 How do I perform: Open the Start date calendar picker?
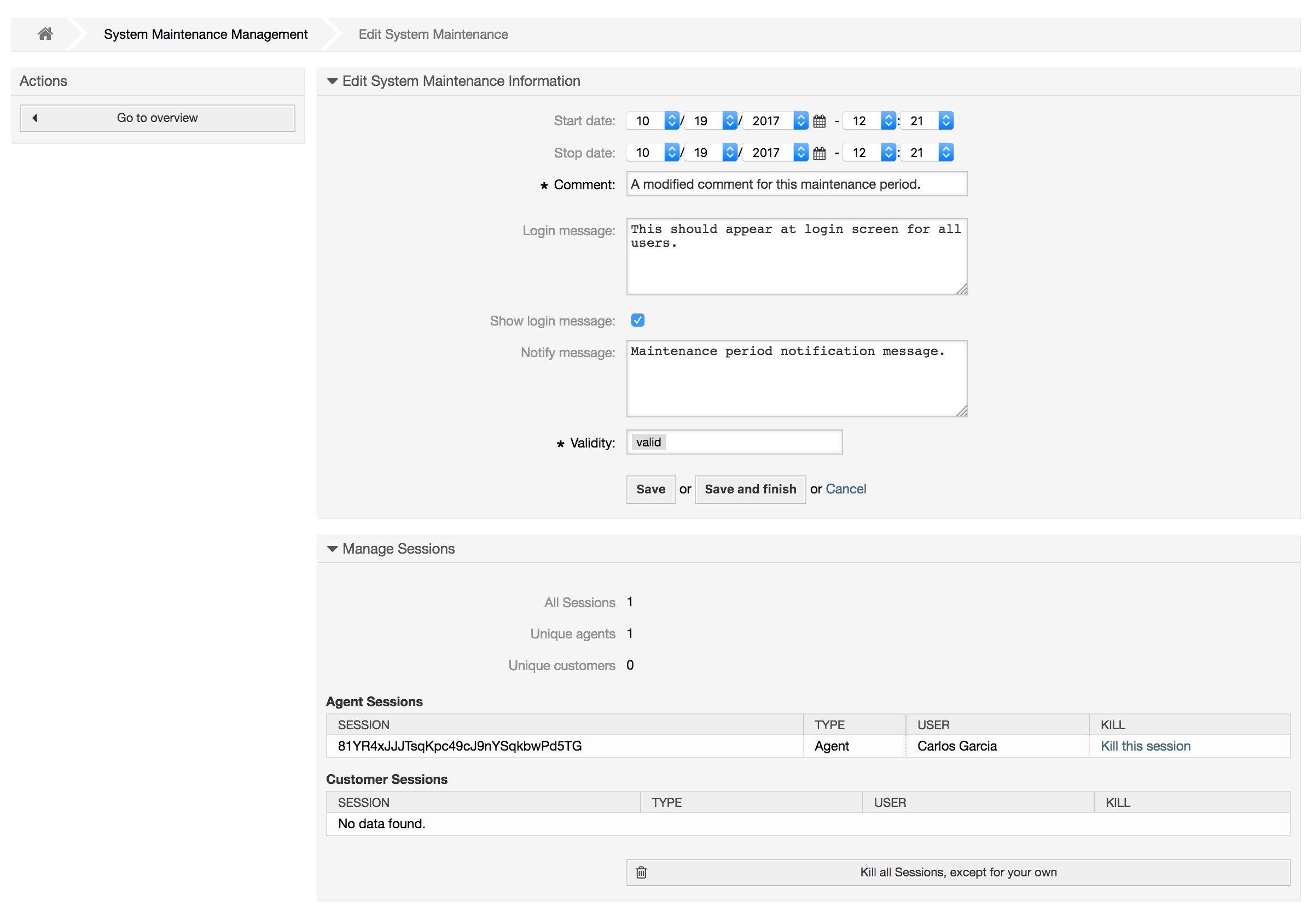[x=819, y=121]
